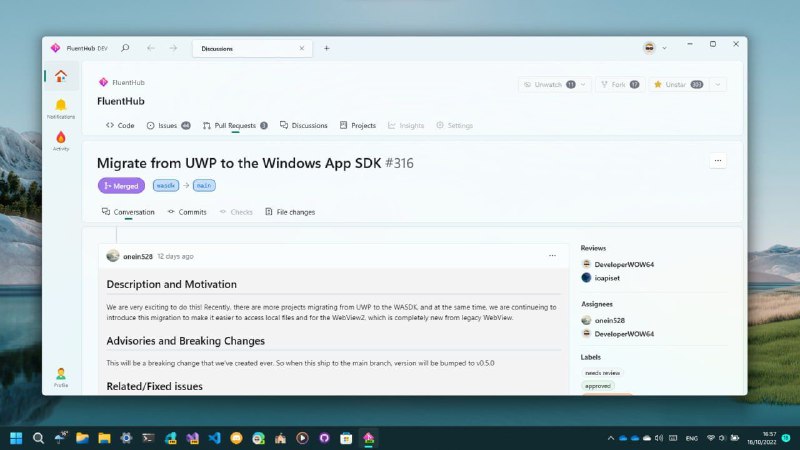800x450 pixels.
Task: Close the Discussions tab
Action: pyautogui.click(x=302, y=48)
